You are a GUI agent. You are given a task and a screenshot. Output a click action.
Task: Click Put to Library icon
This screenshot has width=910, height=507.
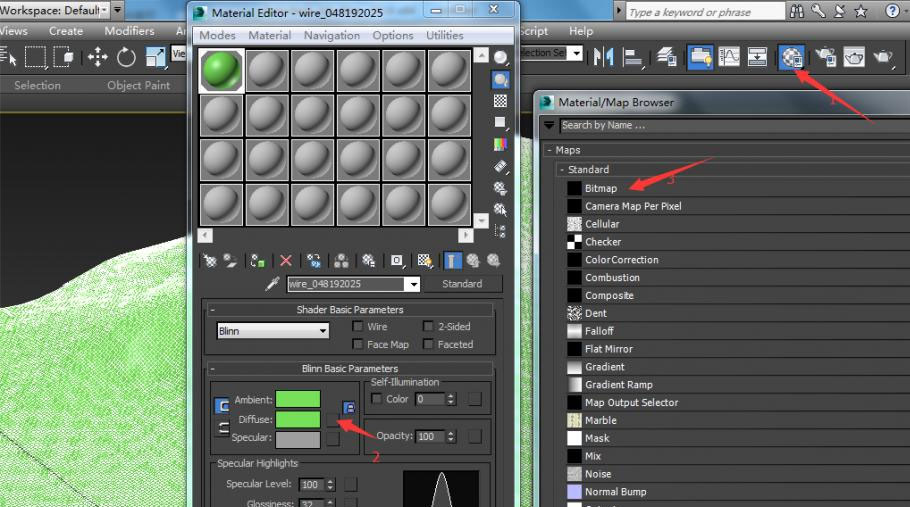click(369, 261)
